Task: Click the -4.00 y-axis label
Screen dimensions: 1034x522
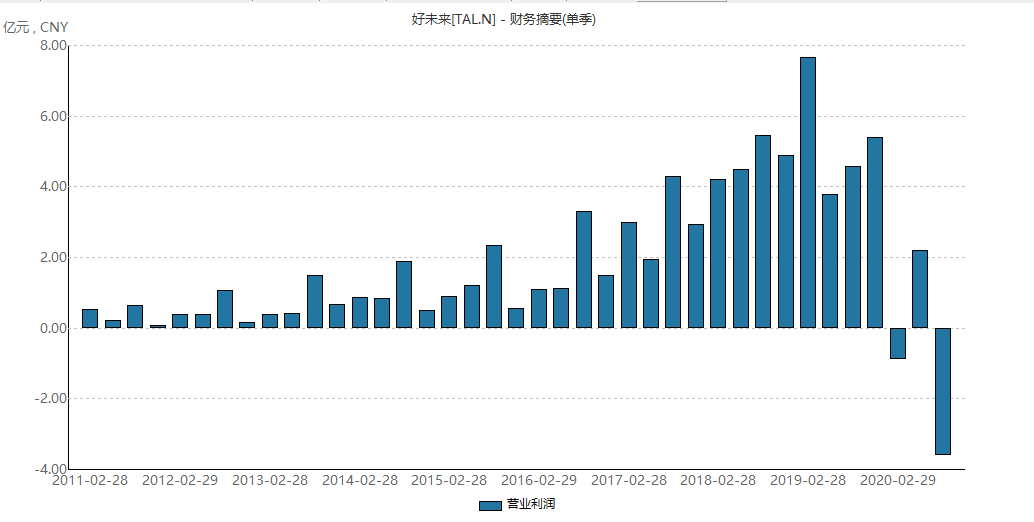Action: point(52,469)
